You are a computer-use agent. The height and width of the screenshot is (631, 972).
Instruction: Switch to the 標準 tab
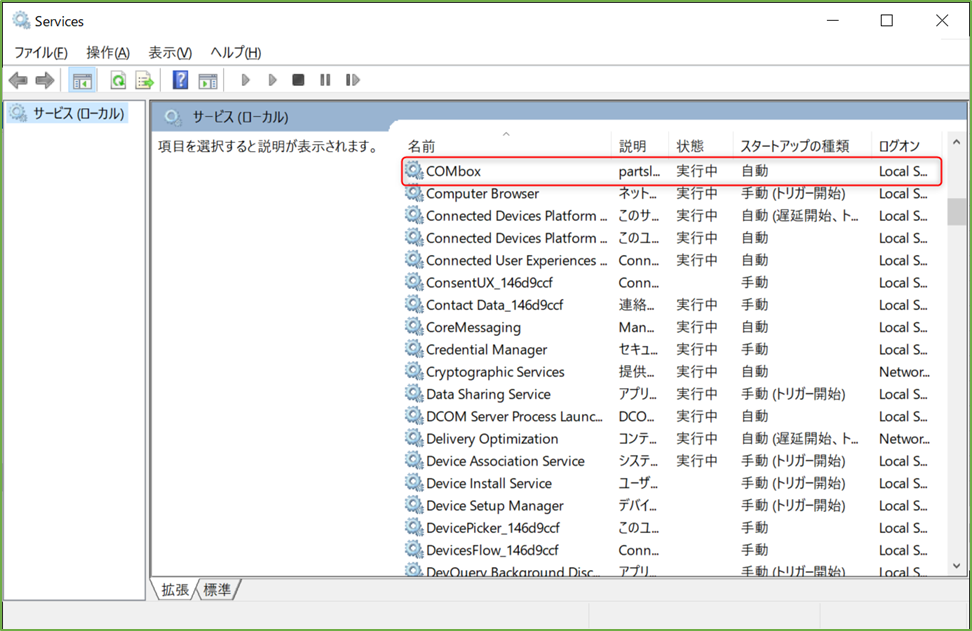217,589
